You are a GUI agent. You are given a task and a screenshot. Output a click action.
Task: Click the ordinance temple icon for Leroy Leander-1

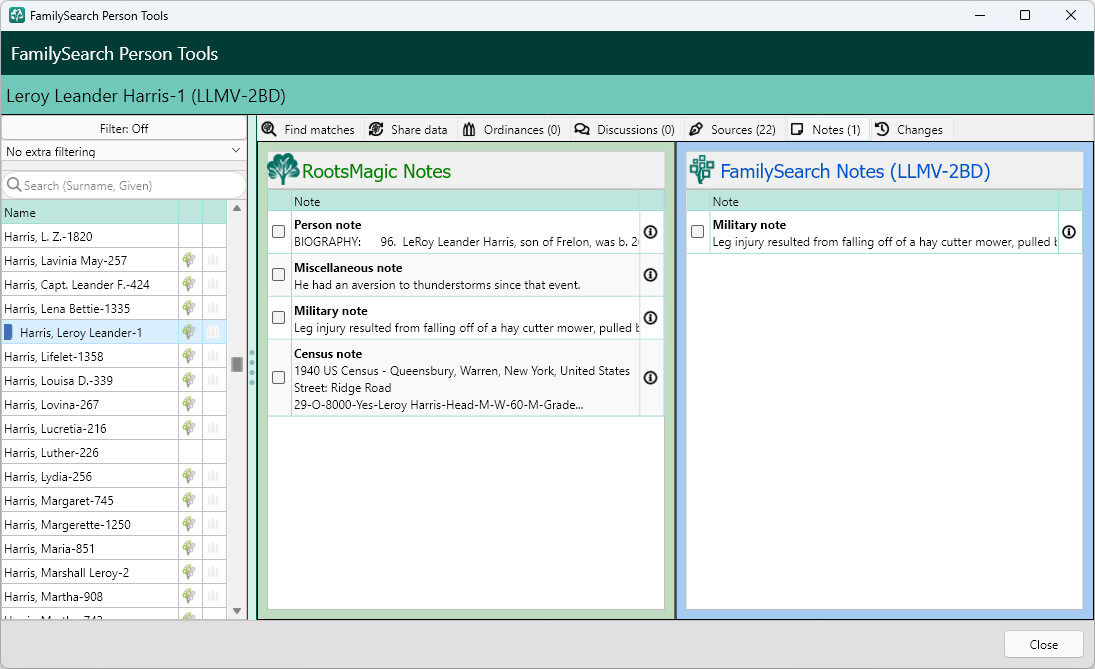[x=213, y=332]
